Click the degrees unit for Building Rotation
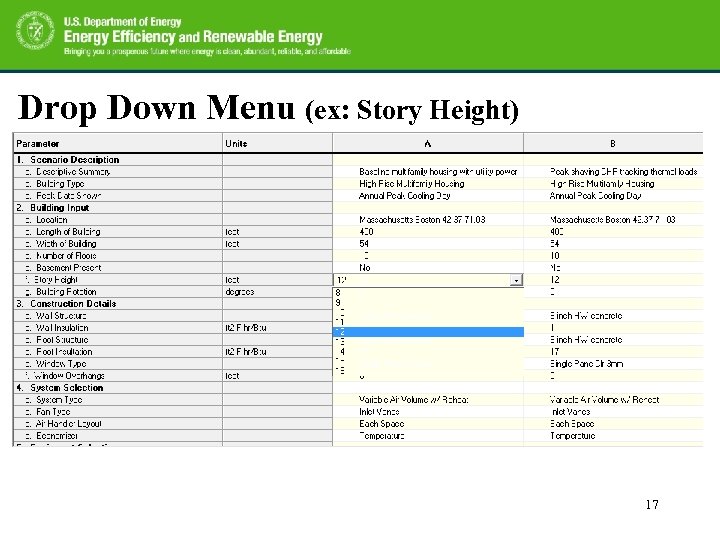The image size is (720, 540). point(240,292)
